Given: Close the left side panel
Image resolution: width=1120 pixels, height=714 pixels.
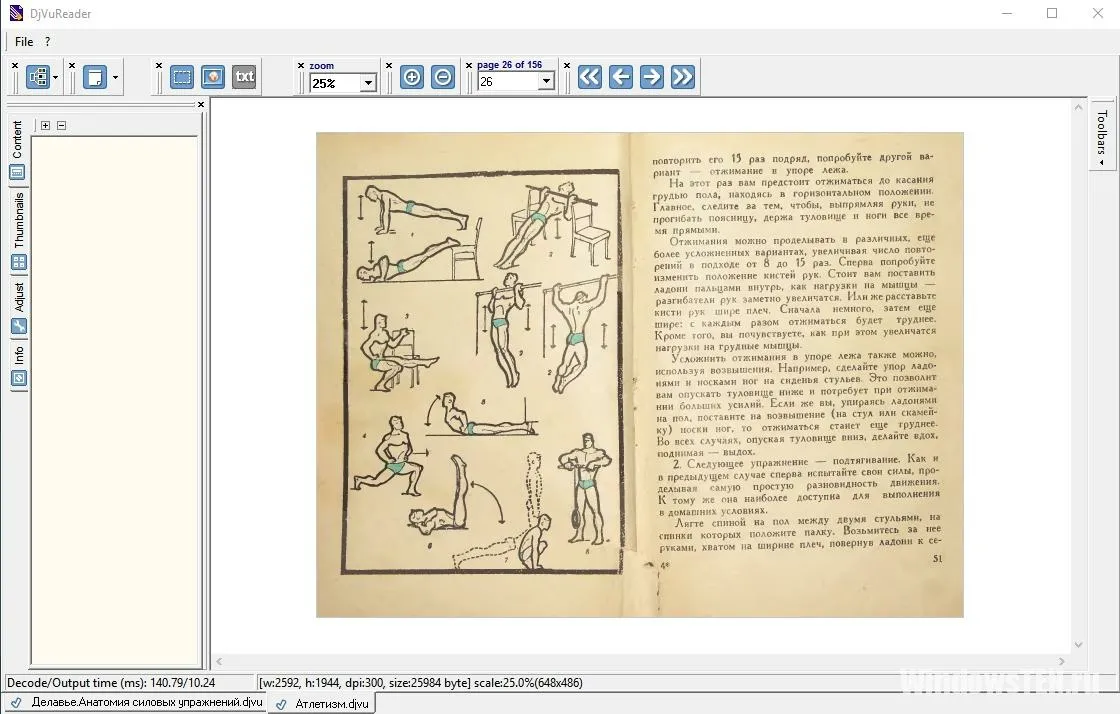Looking at the screenshot, I should [200, 105].
